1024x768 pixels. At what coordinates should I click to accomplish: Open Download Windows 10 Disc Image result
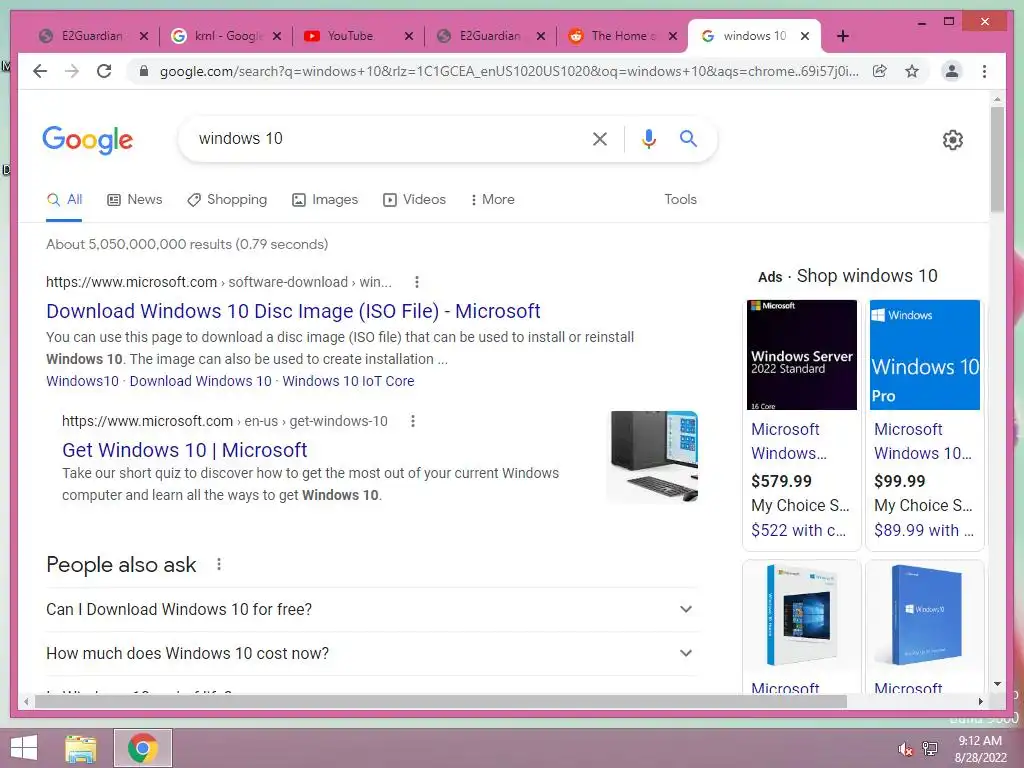coord(293,311)
